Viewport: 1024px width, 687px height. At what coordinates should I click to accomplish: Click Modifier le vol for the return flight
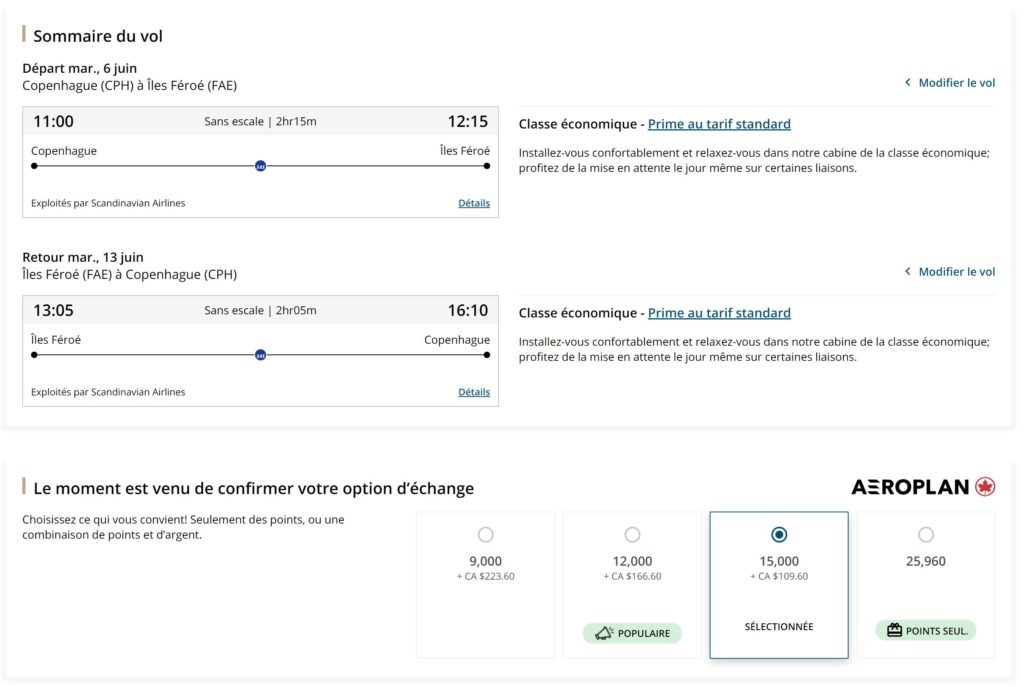(x=957, y=272)
